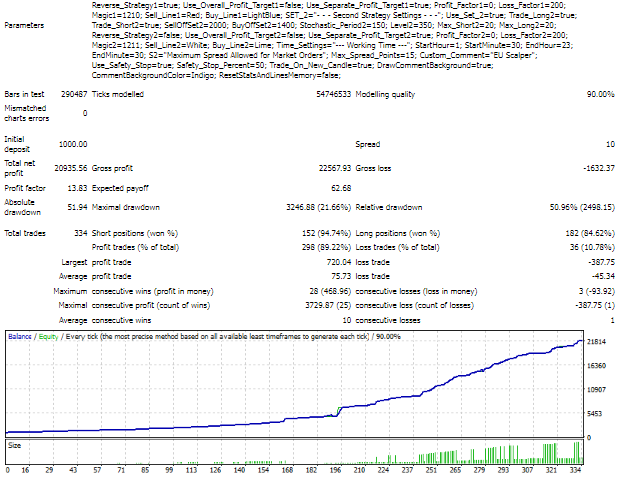
Task: Select the Total net profit value 20935.56
Action: tap(71, 168)
